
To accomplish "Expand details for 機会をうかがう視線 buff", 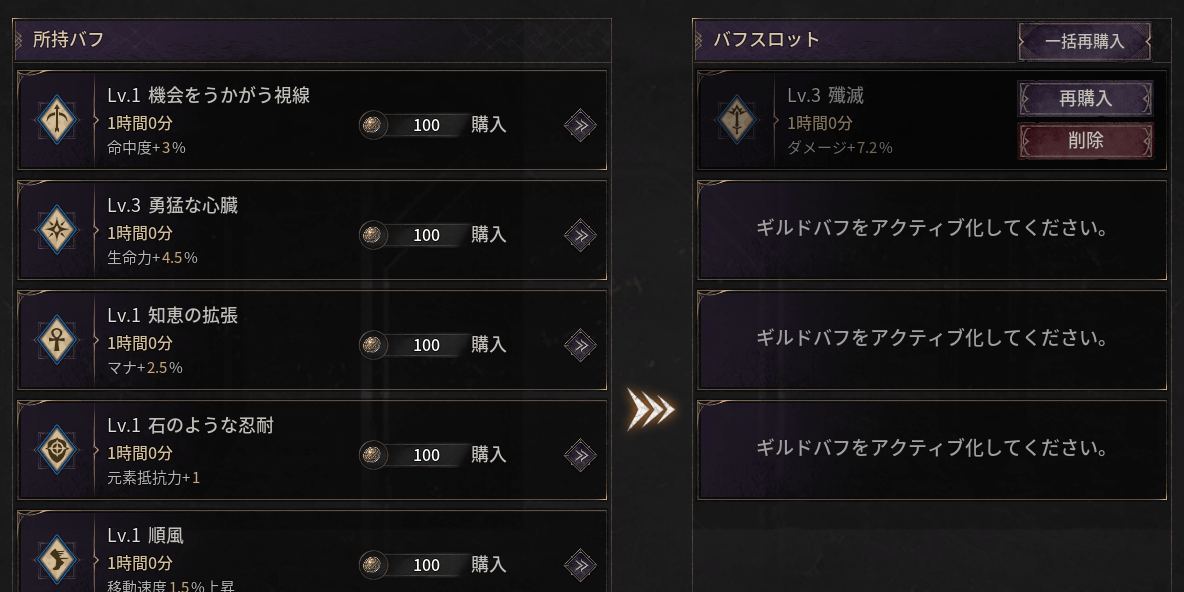I will click(579, 124).
